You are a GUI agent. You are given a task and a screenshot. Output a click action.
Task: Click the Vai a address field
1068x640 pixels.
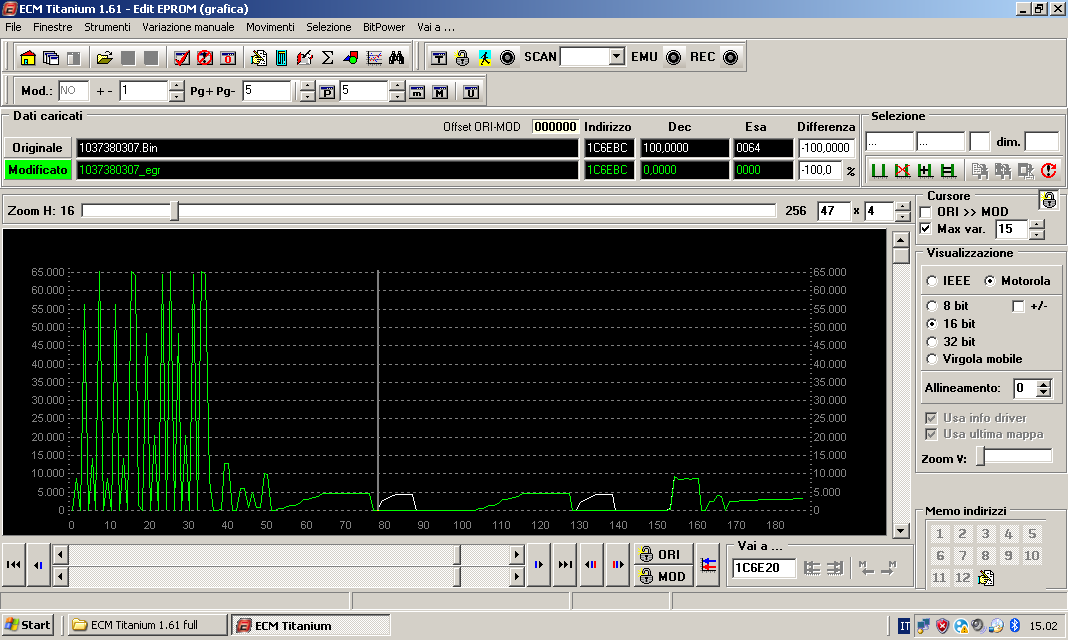(764, 568)
